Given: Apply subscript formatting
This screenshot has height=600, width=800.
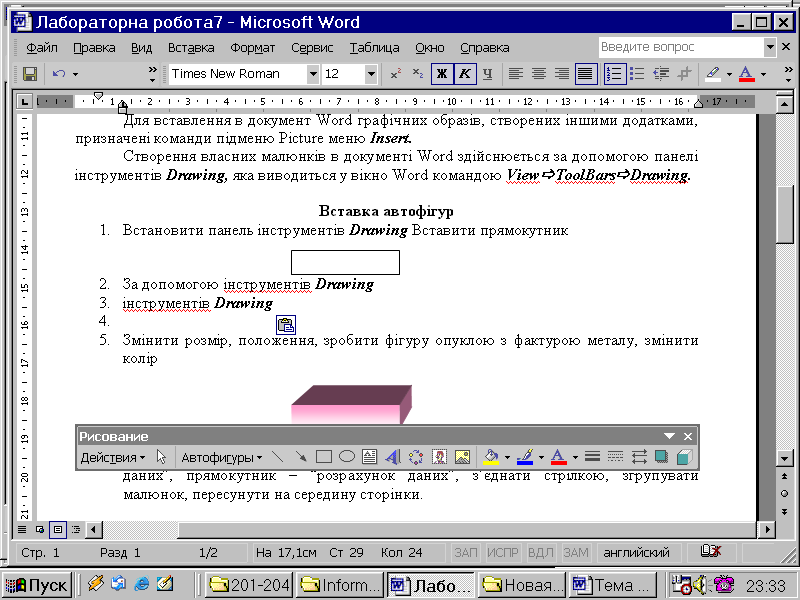Looking at the screenshot, I should click(418, 74).
